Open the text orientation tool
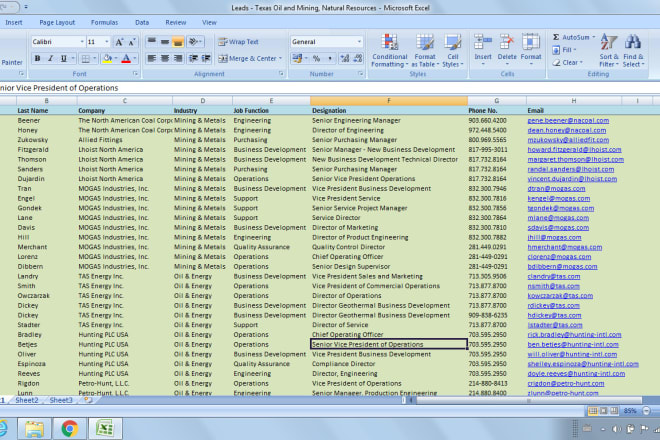This screenshot has width=660, height=440. point(195,42)
